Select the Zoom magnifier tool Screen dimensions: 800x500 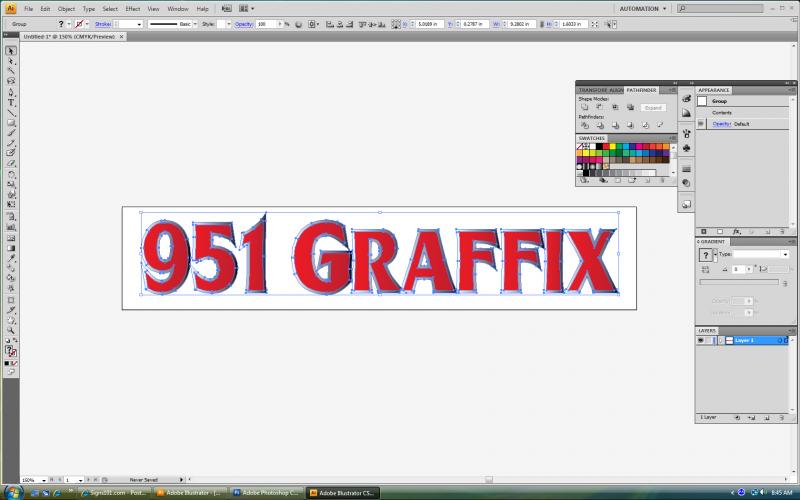coord(11,331)
